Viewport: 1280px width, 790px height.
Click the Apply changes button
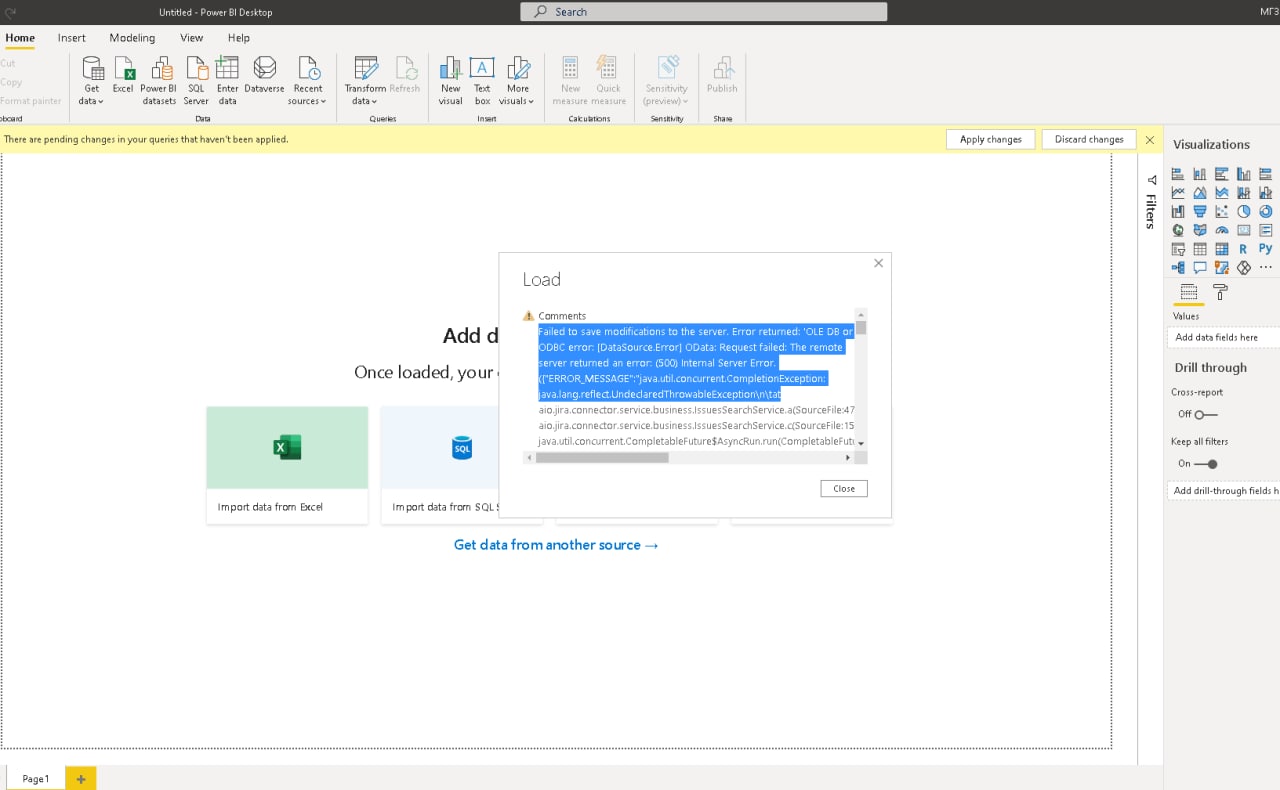pyautogui.click(x=990, y=139)
